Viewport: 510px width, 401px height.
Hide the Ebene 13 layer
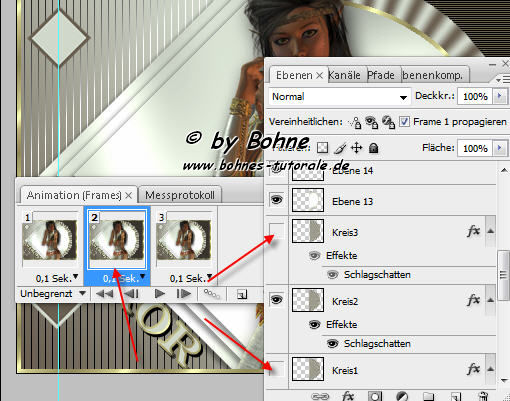(x=277, y=200)
